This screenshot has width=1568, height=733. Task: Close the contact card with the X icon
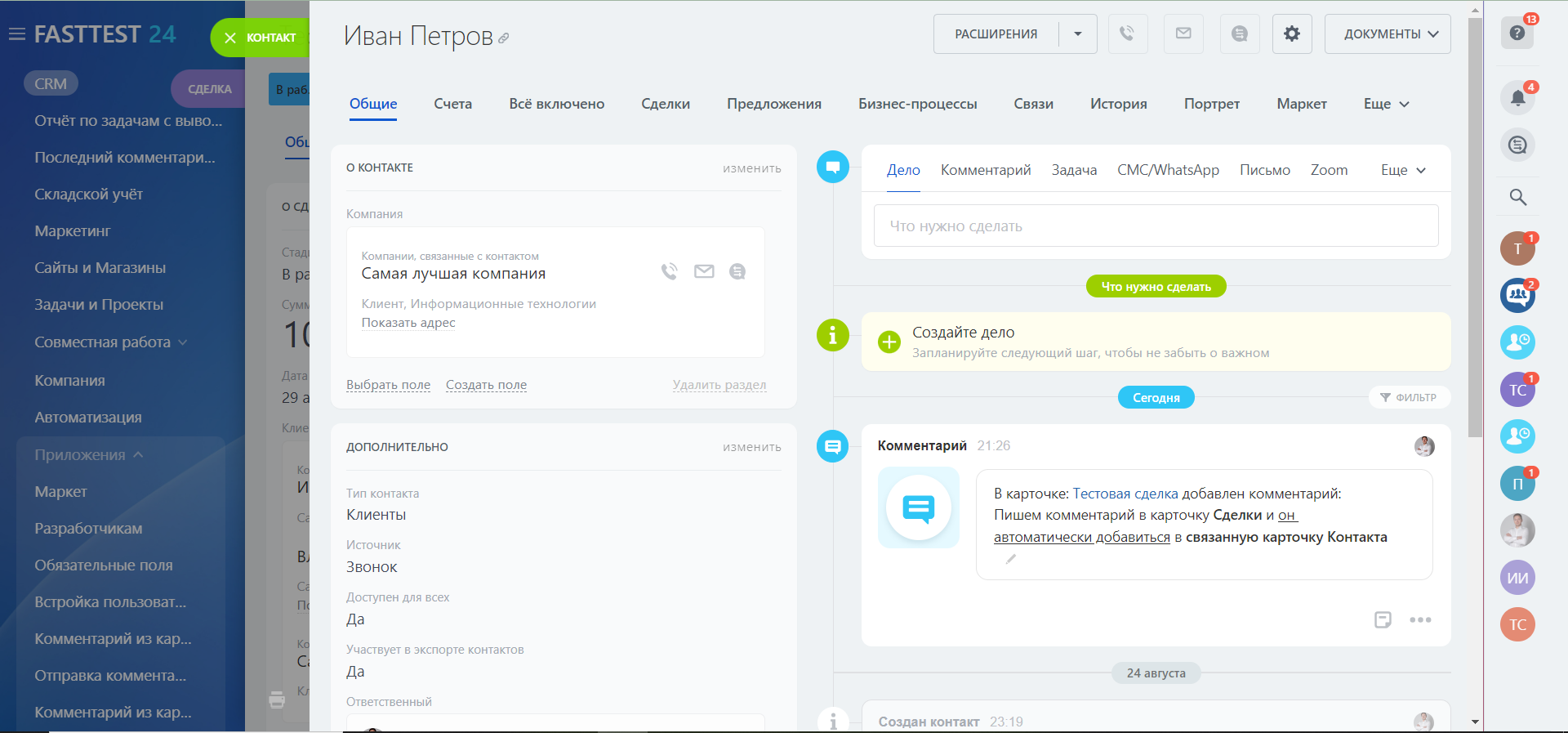point(230,38)
